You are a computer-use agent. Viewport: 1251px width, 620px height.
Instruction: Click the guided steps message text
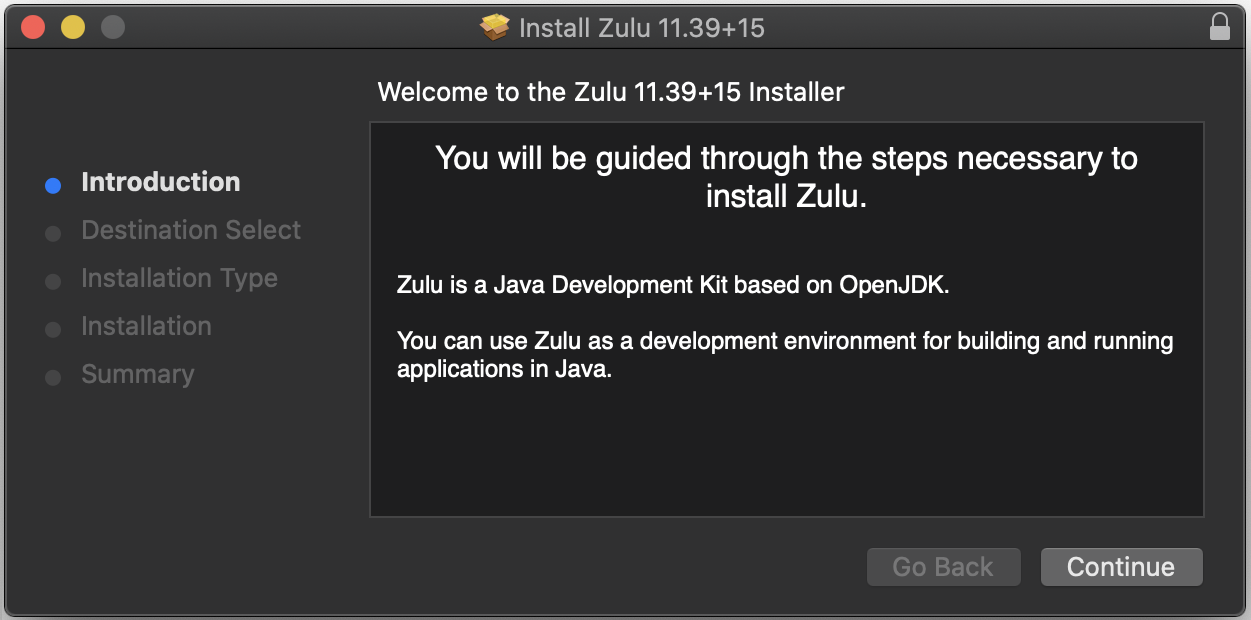point(784,177)
